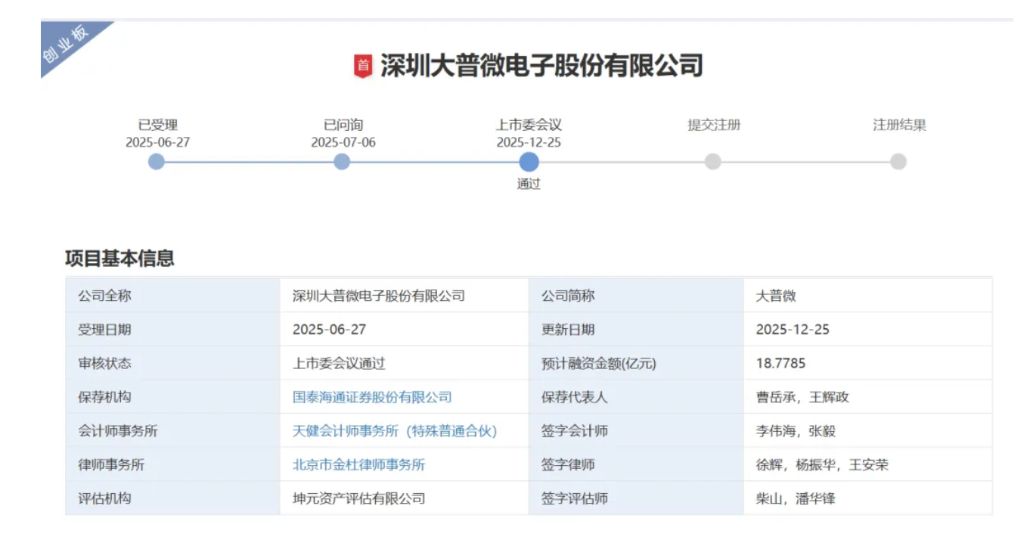
Task: Click the 上市委会议 stage label
Action: pos(529,125)
